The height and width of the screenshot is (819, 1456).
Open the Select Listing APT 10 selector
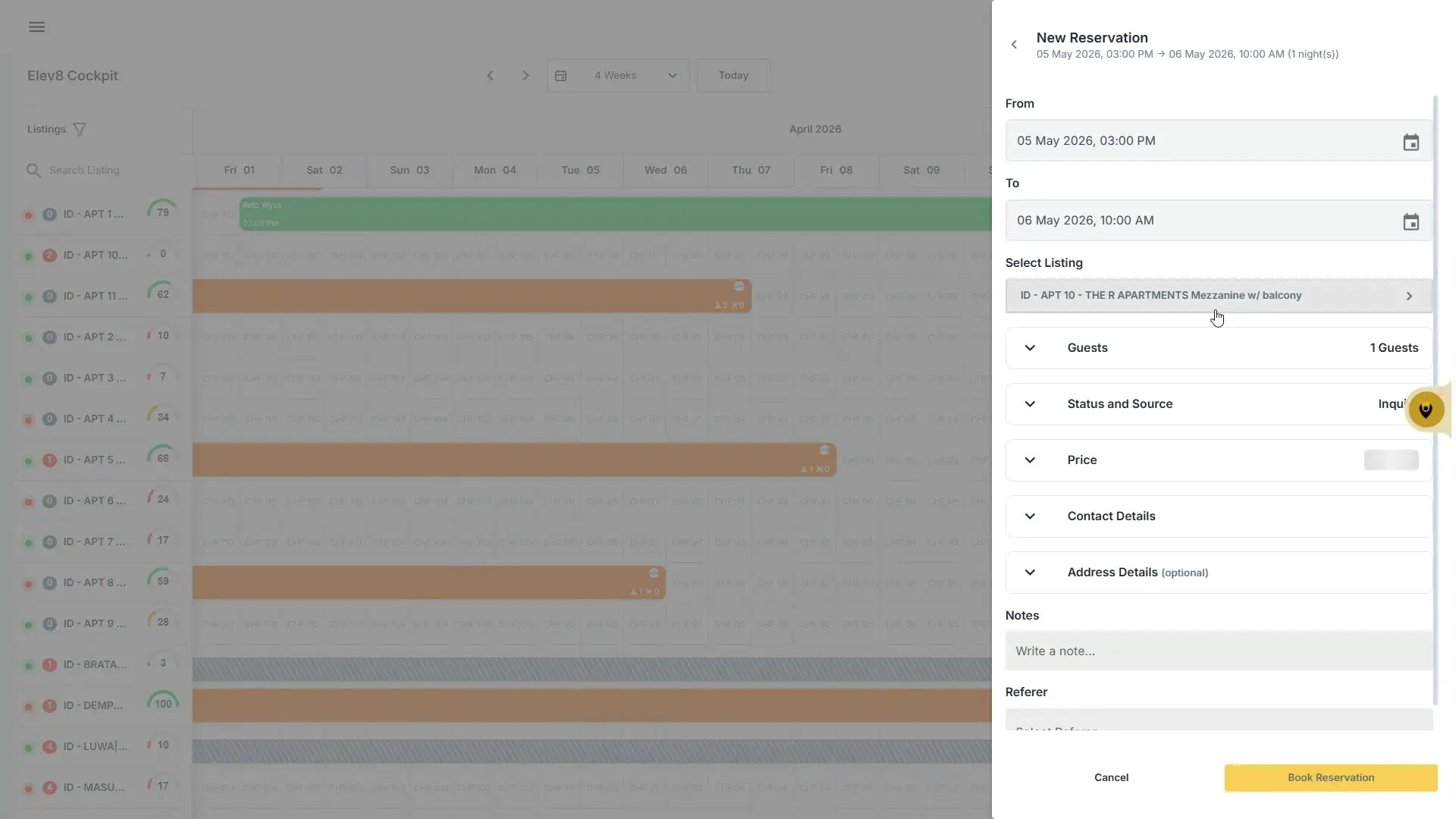1219,296
